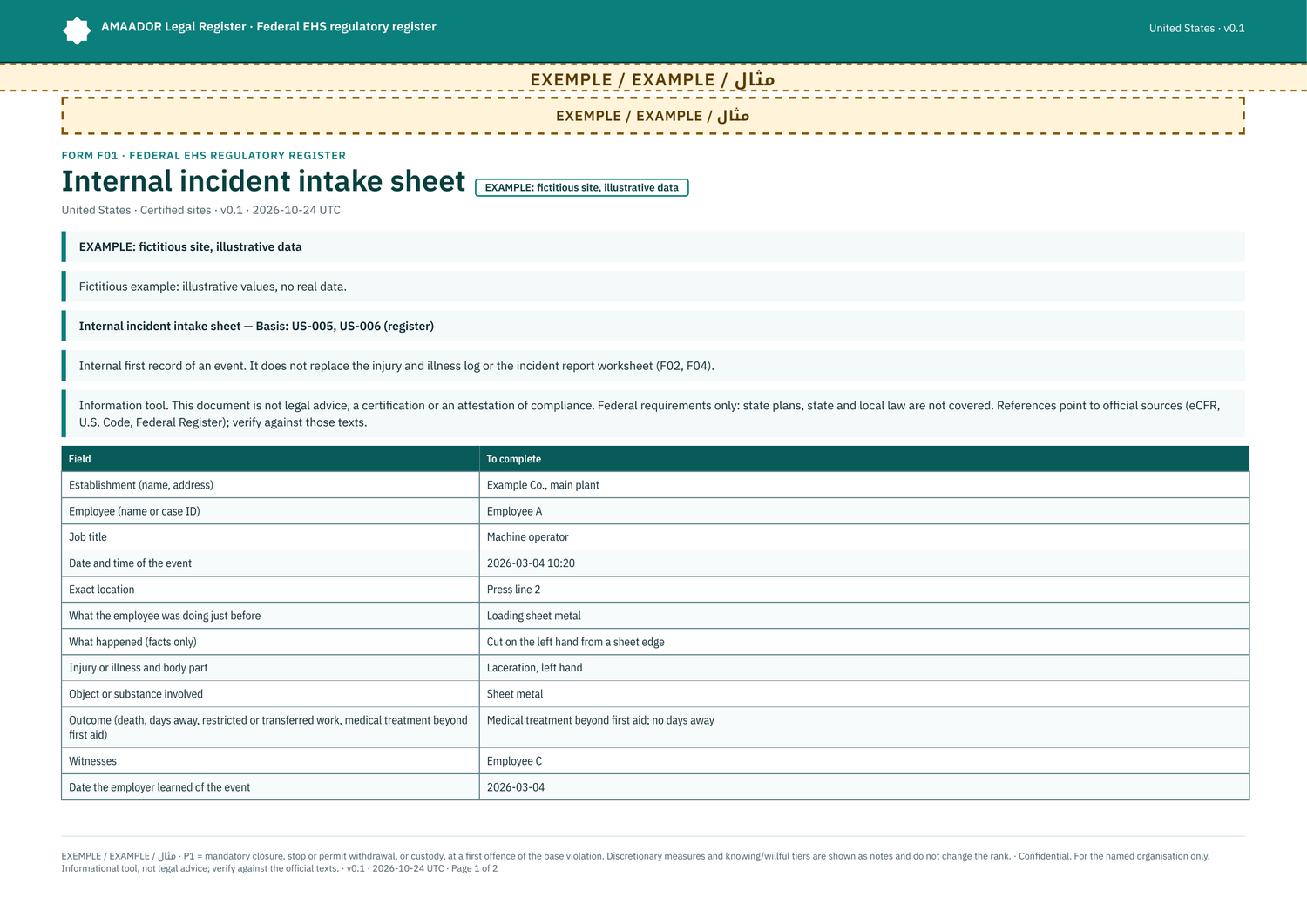The width and height of the screenshot is (1307, 924).
Task: Select the "Outcome (death, days away…)" field cell
Action: coord(270,727)
